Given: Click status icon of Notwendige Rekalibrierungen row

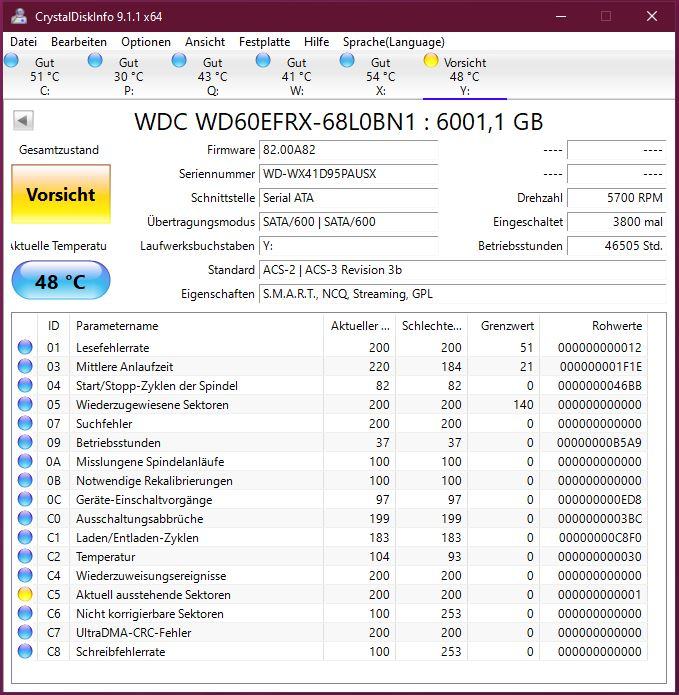Looking at the screenshot, I should [25, 480].
